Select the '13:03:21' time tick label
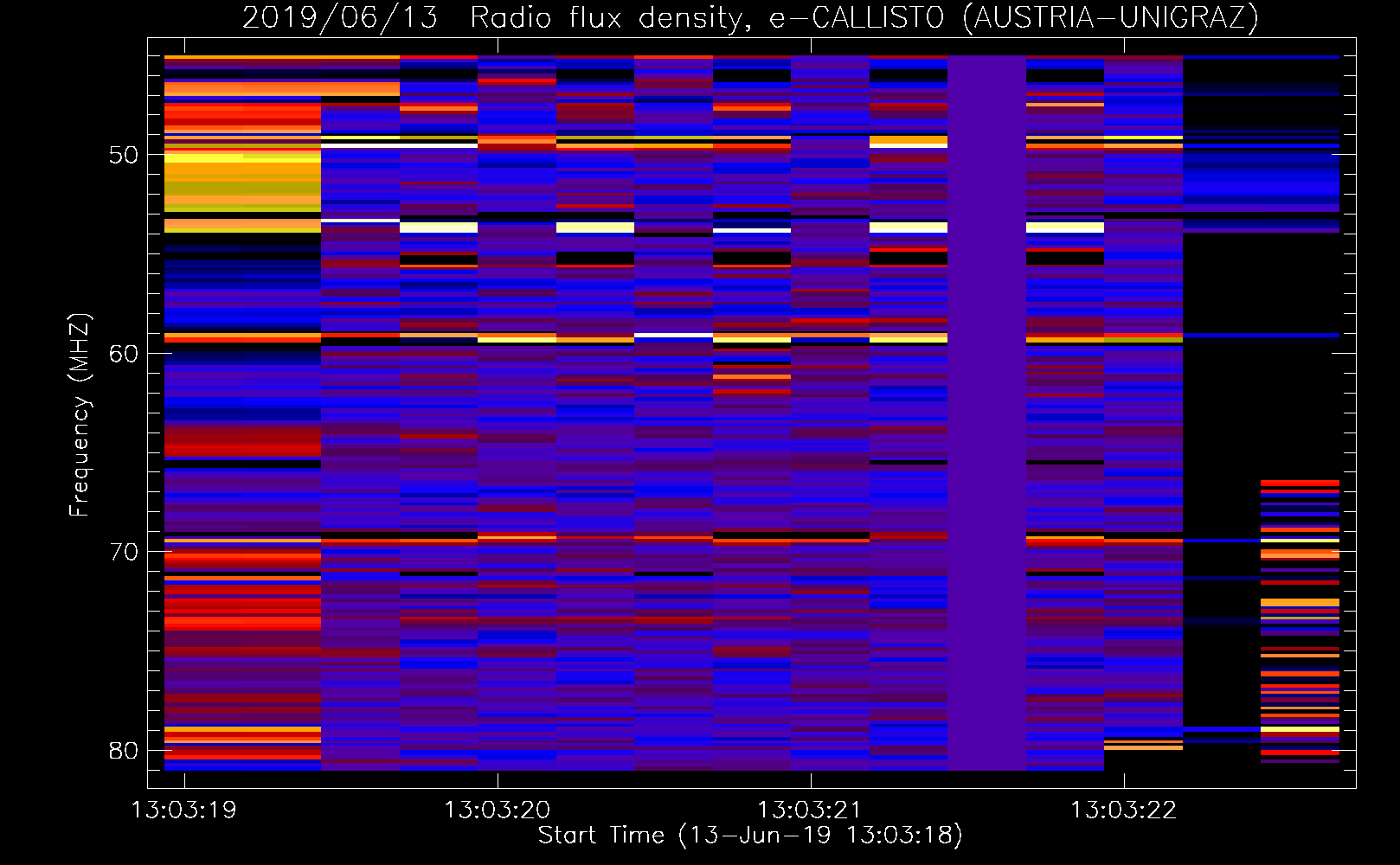1400x865 pixels. [x=810, y=810]
